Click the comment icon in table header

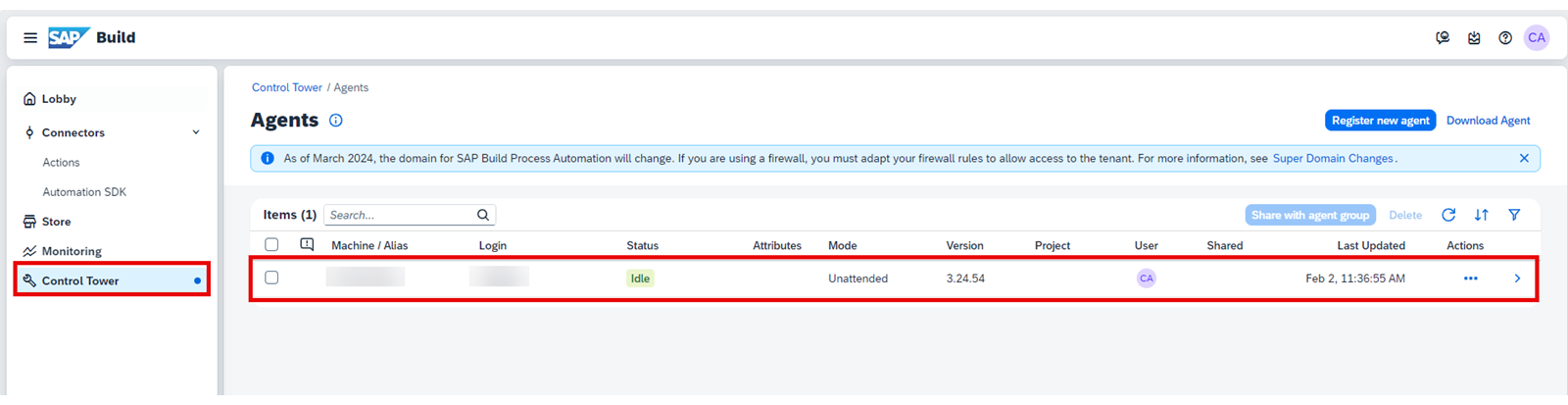307,244
